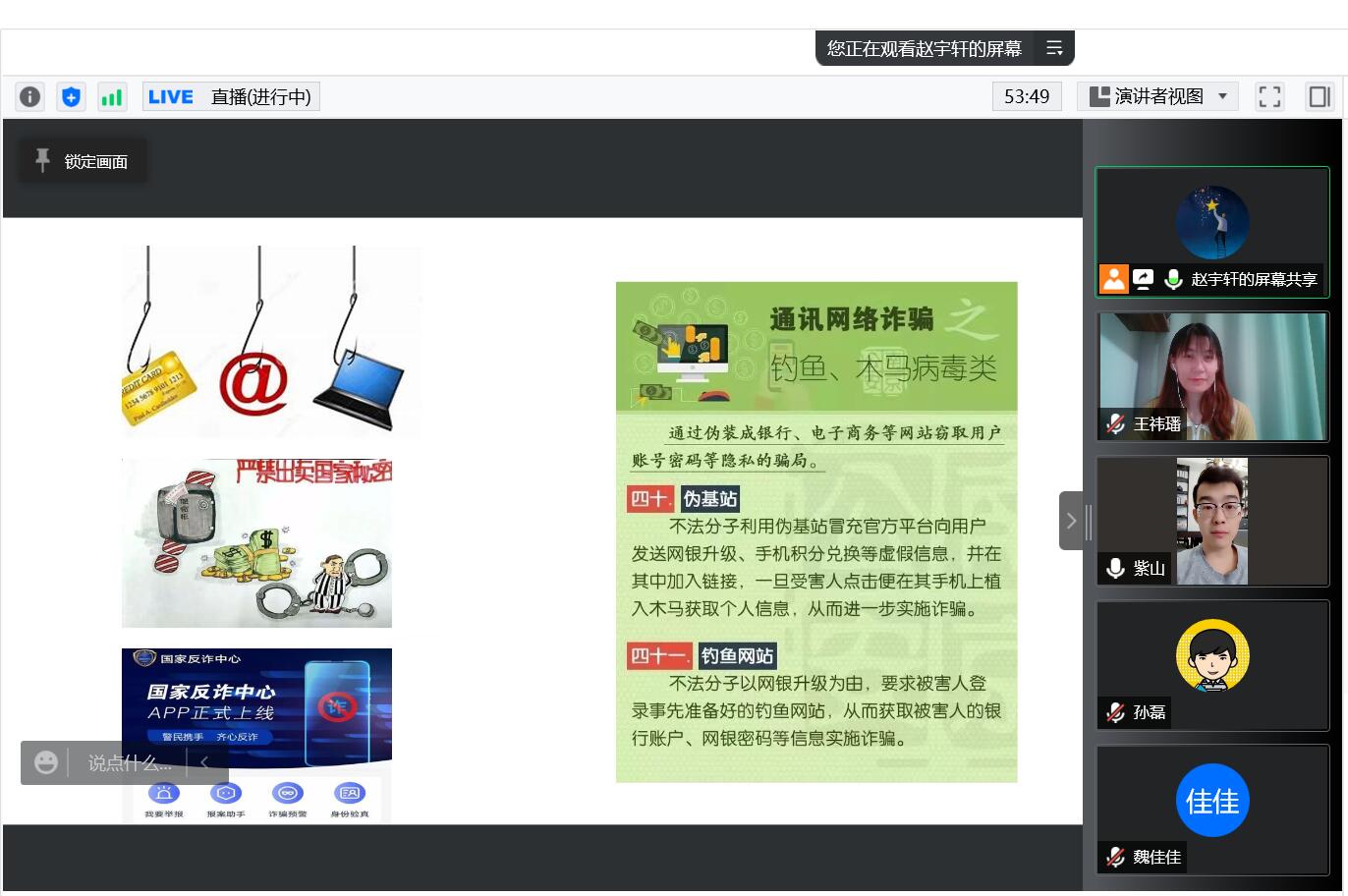The height and width of the screenshot is (896, 1348).
Task: Open the emoji reaction picker
Action: (46, 762)
